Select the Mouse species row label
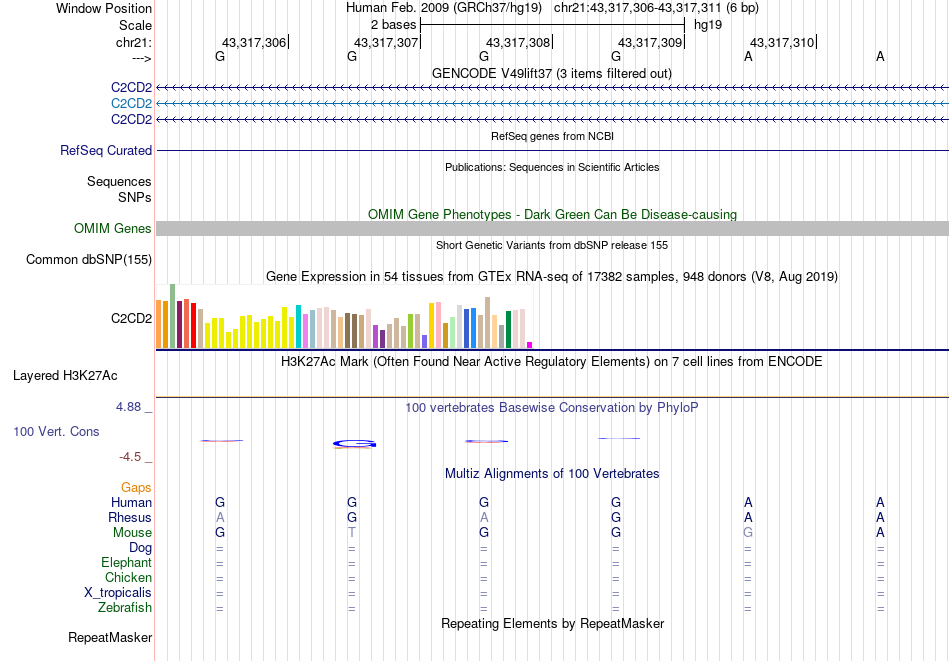 coord(133,533)
